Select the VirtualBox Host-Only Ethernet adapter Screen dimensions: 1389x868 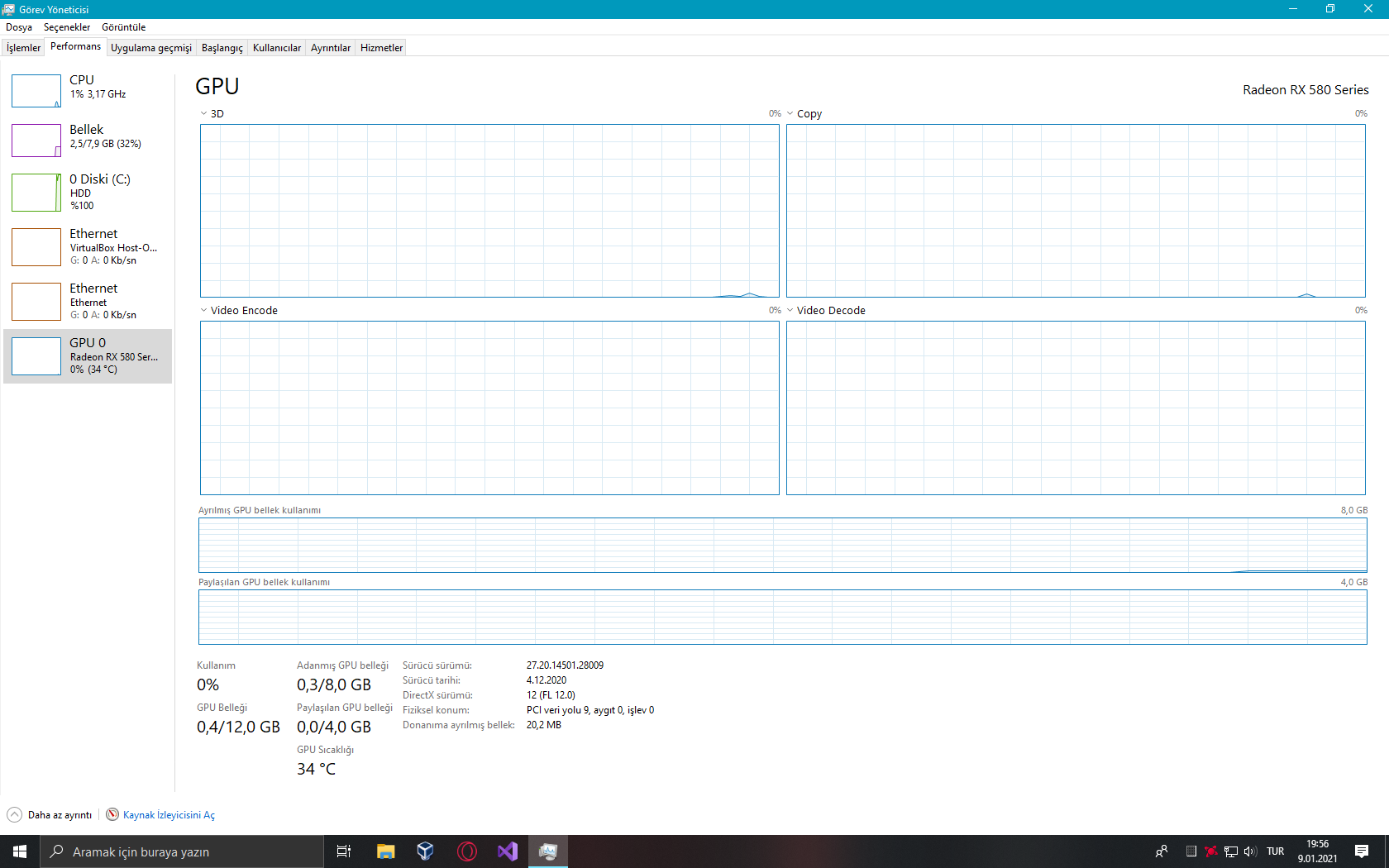88,246
